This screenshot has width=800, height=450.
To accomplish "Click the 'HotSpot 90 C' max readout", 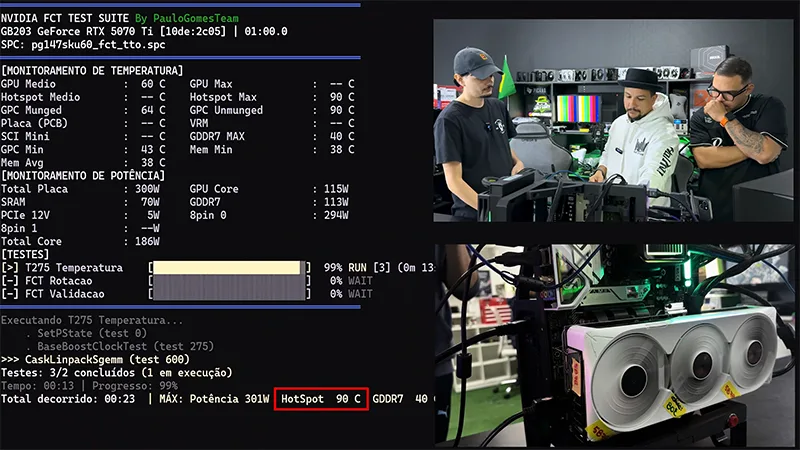I will pyautogui.click(x=321, y=399).
